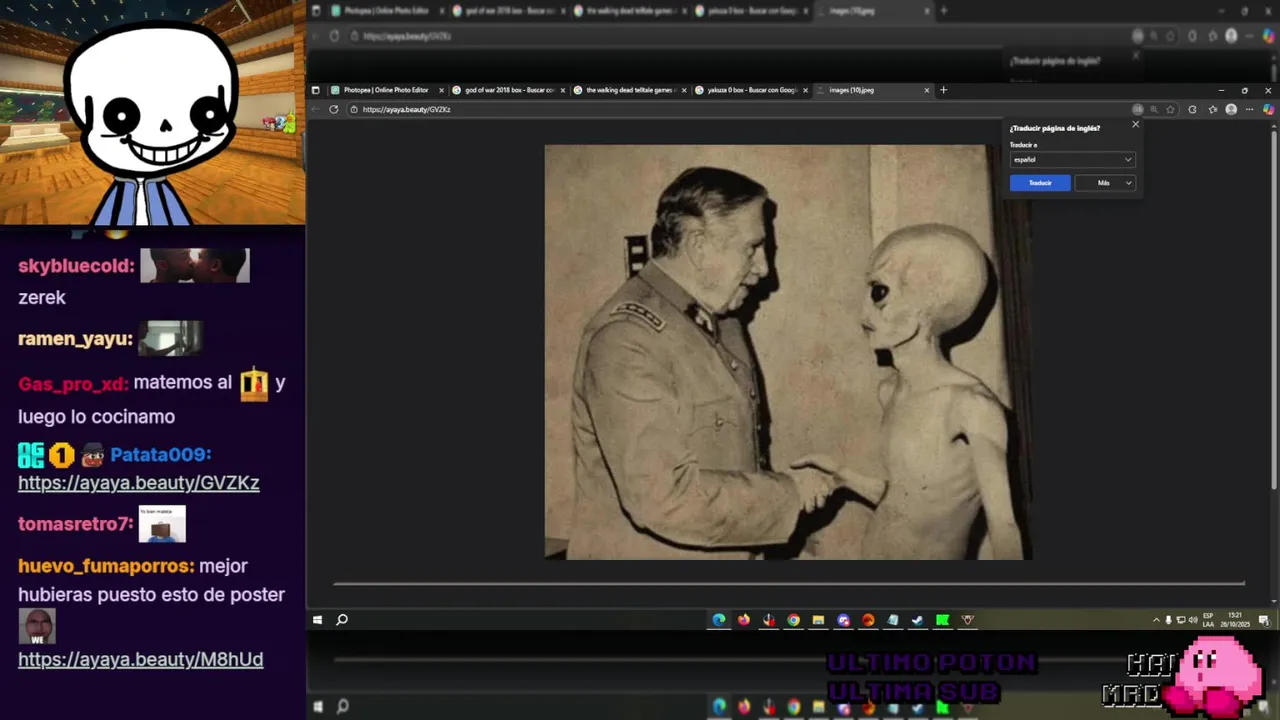The width and height of the screenshot is (1280, 720).
Task: Click the ESP LAA language indicator
Action: pyautogui.click(x=1208, y=620)
